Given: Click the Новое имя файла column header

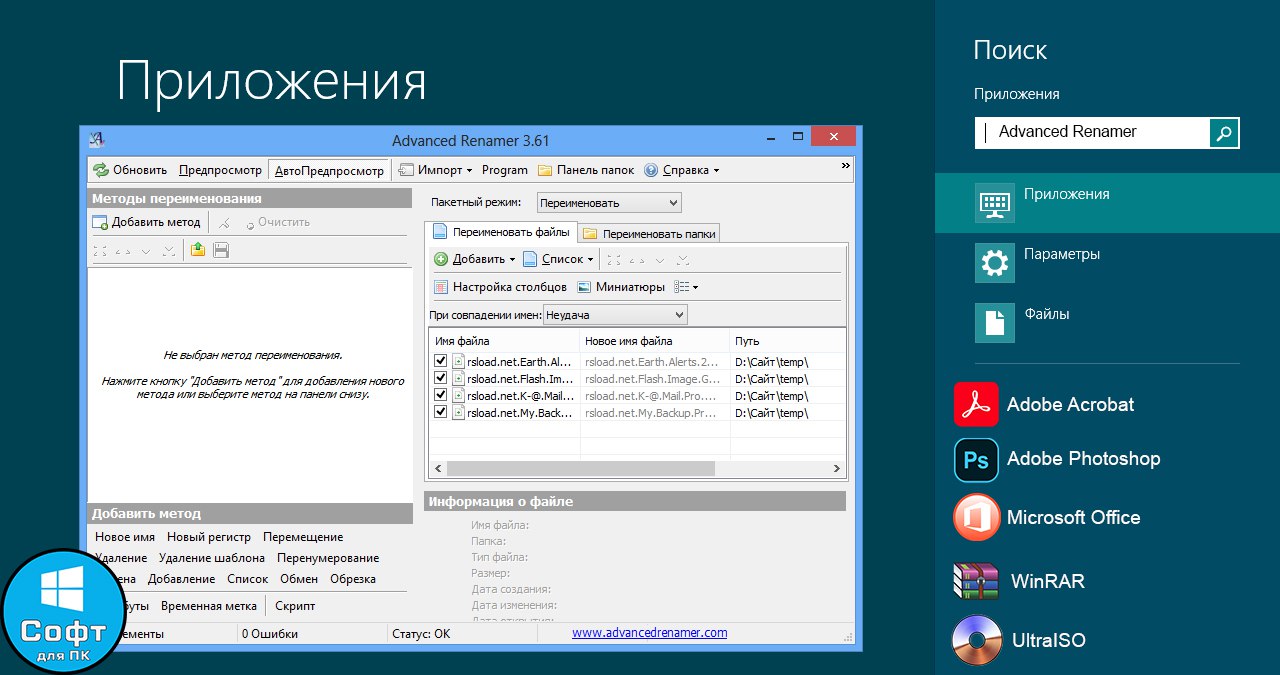Looking at the screenshot, I should pyautogui.click(x=655, y=341).
